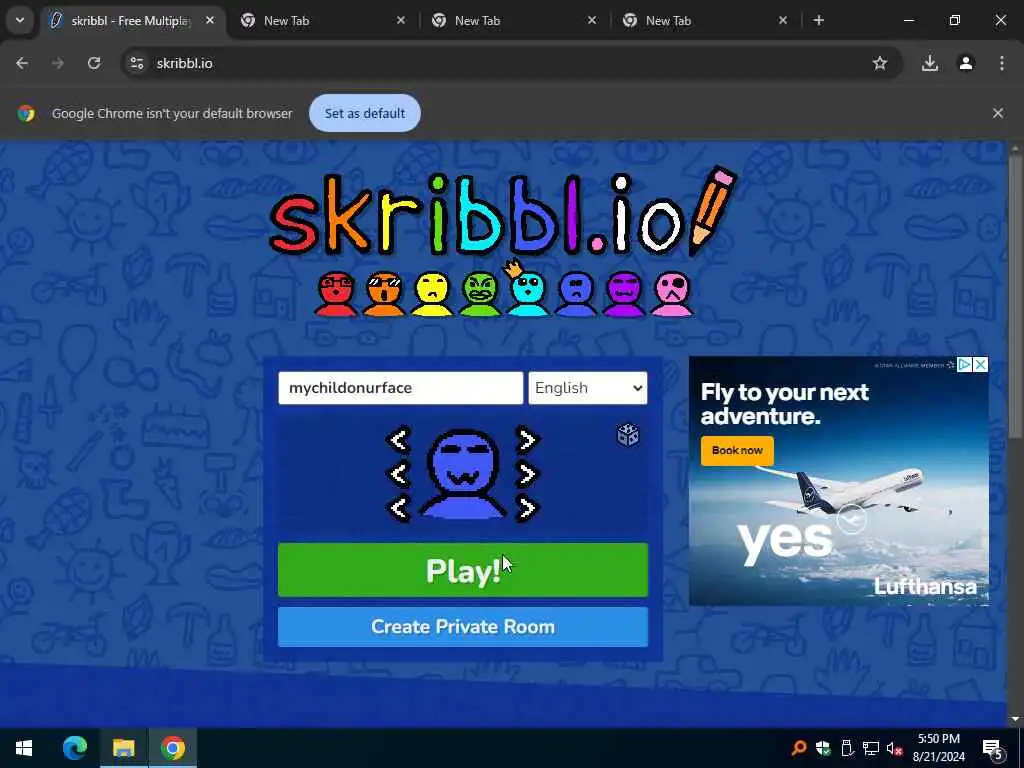This screenshot has width=1024, height=768.
Task: Select next mouth with middle right arrow
Action: pos(526,474)
